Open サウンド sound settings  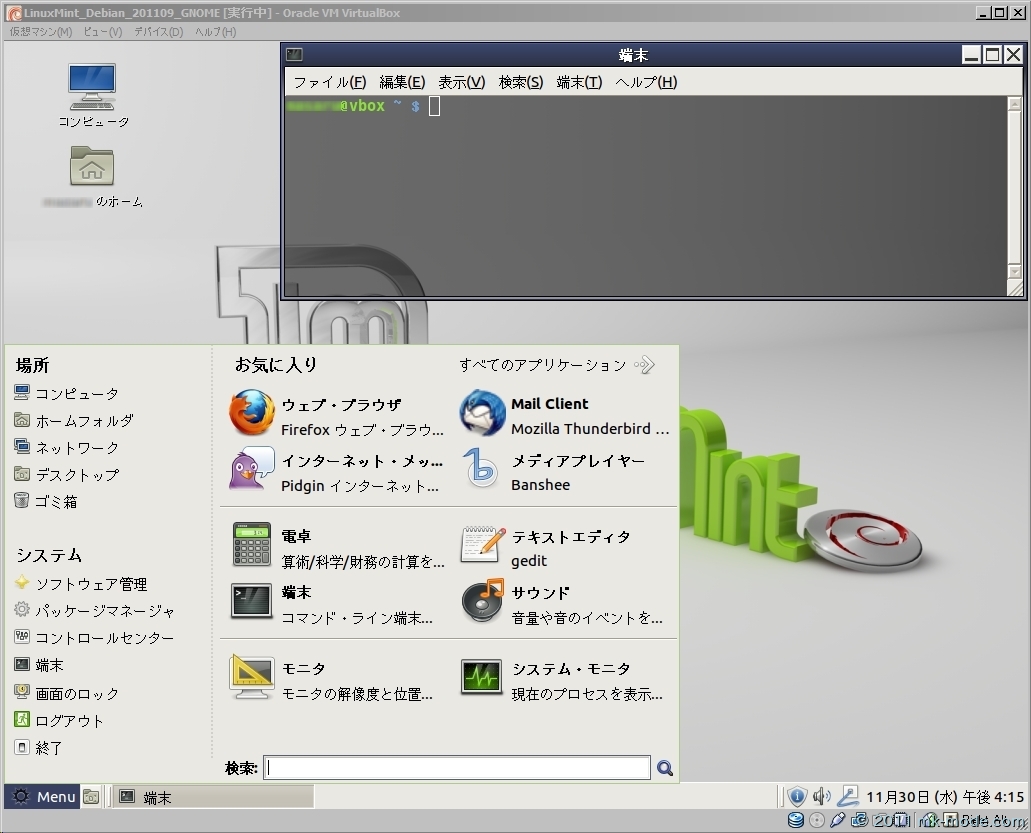(x=565, y=604)
